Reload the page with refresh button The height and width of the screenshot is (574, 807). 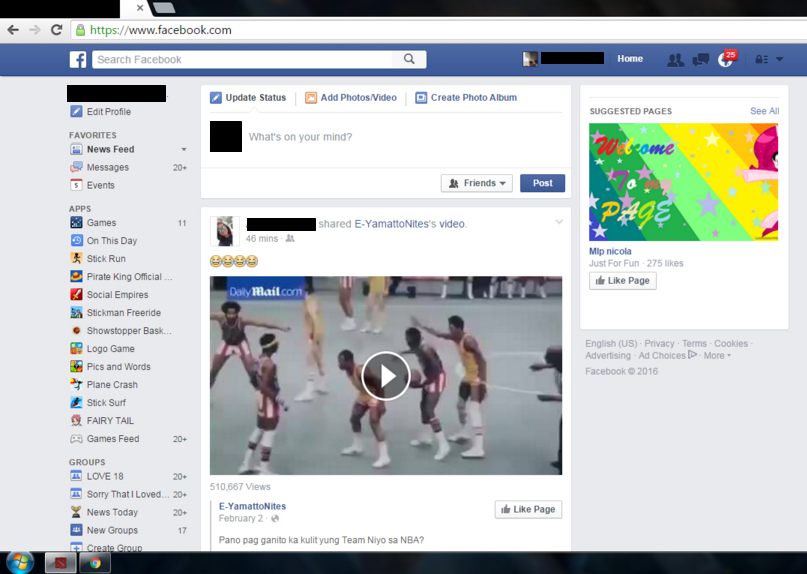[x=57, y=30]
